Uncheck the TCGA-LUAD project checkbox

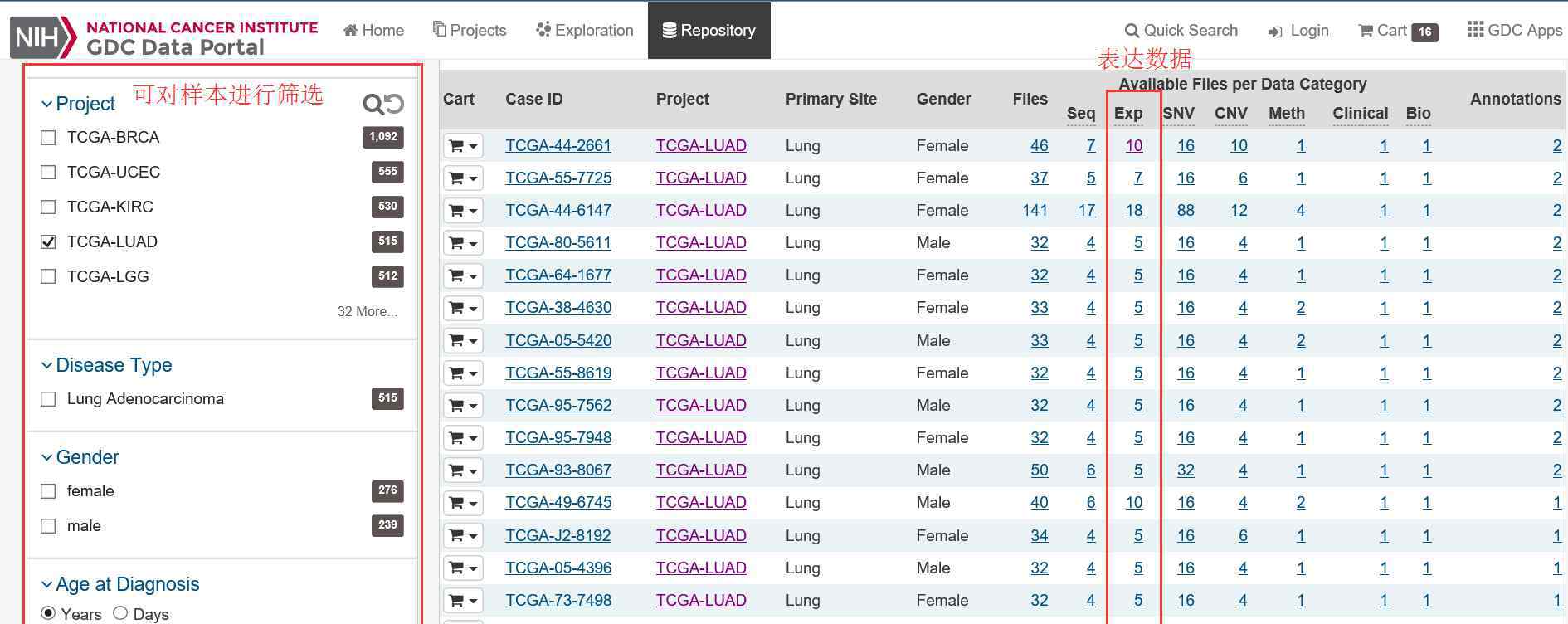coord(48,242)
